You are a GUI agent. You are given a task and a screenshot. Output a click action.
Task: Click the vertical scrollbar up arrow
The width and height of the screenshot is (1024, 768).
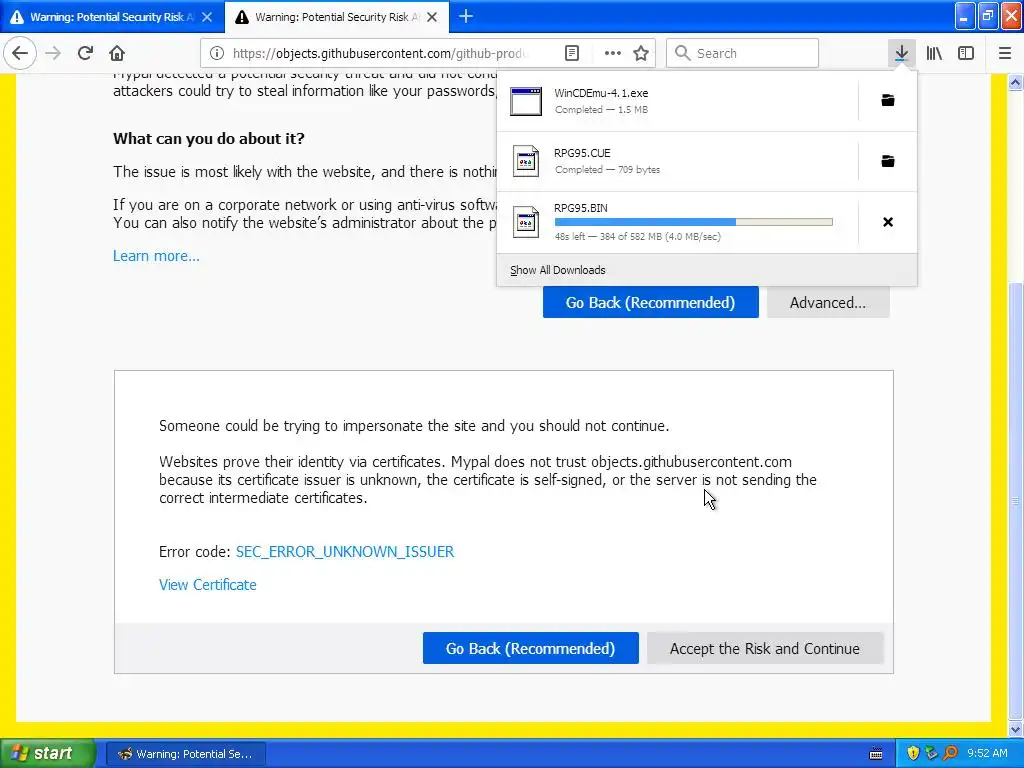1016,82
